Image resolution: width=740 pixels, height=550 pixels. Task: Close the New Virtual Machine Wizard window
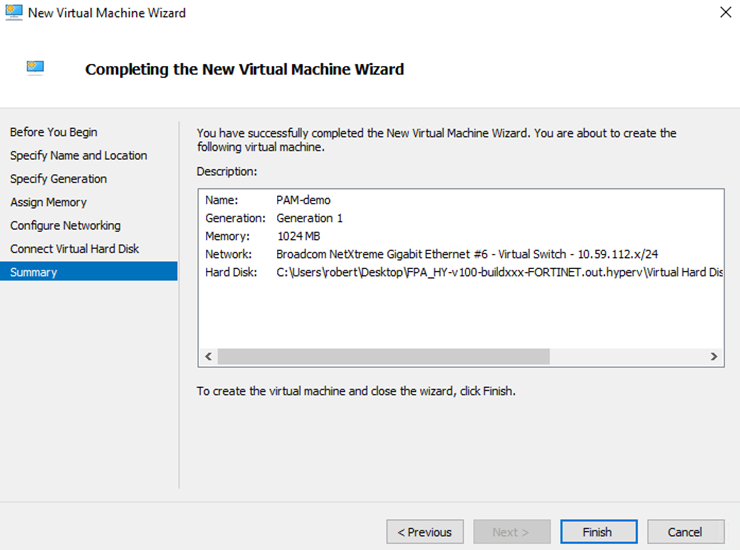(724, 13)
